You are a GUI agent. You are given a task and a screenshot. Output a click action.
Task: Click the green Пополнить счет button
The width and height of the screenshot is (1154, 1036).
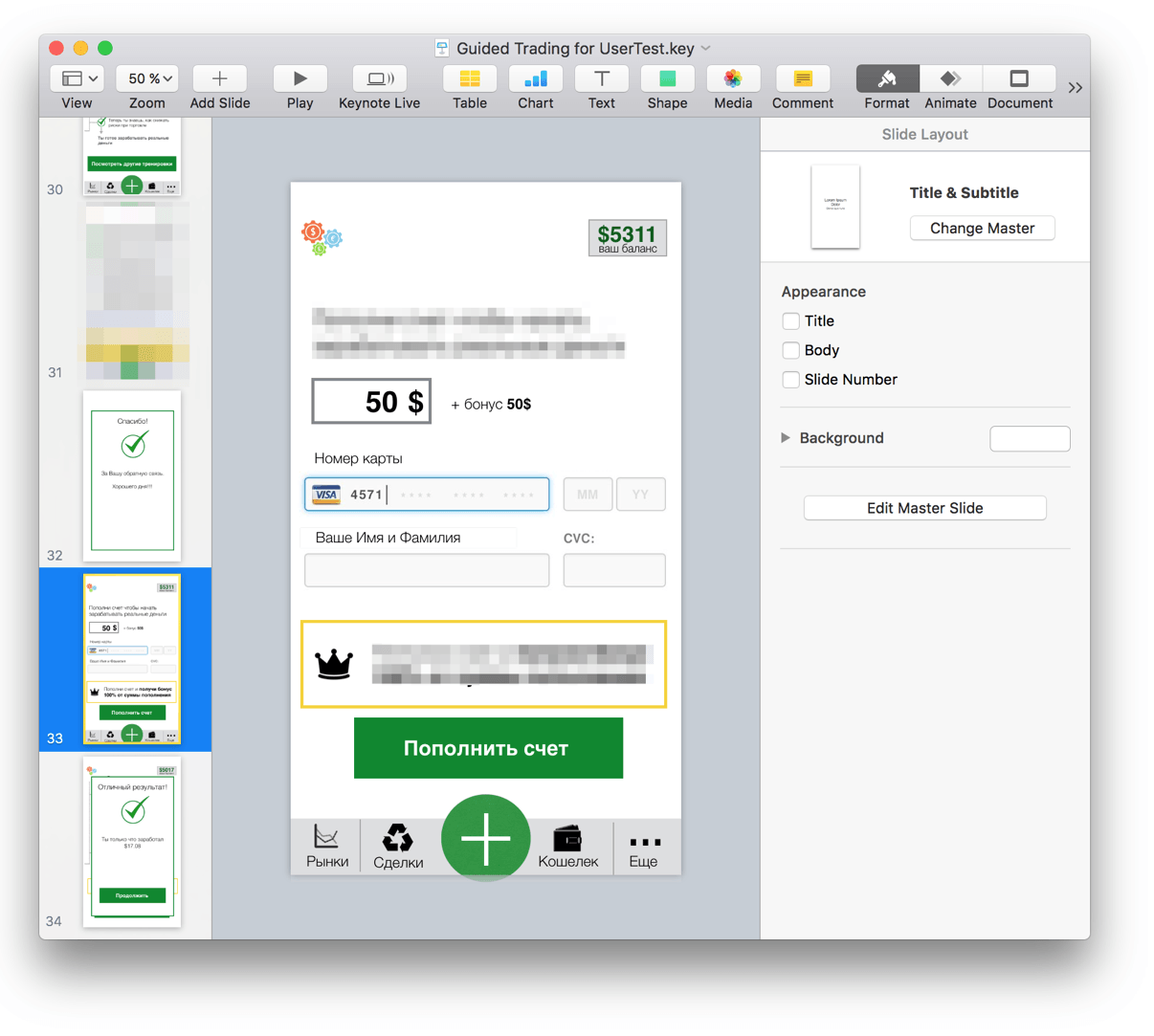tap(488, 748)
